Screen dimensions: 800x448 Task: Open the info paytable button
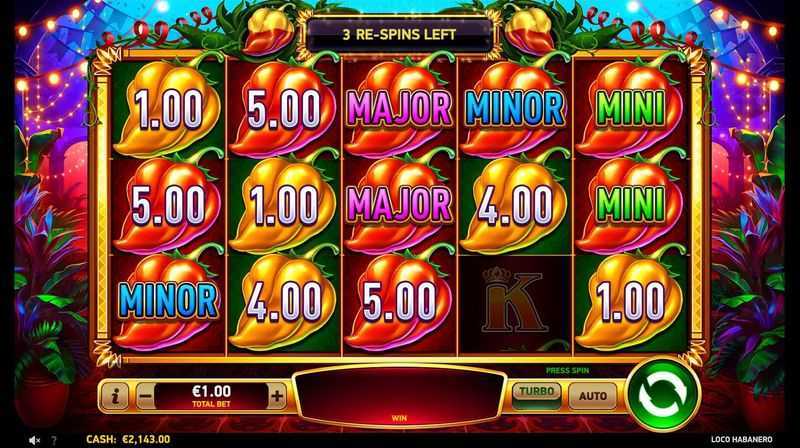tap(115, 396)
